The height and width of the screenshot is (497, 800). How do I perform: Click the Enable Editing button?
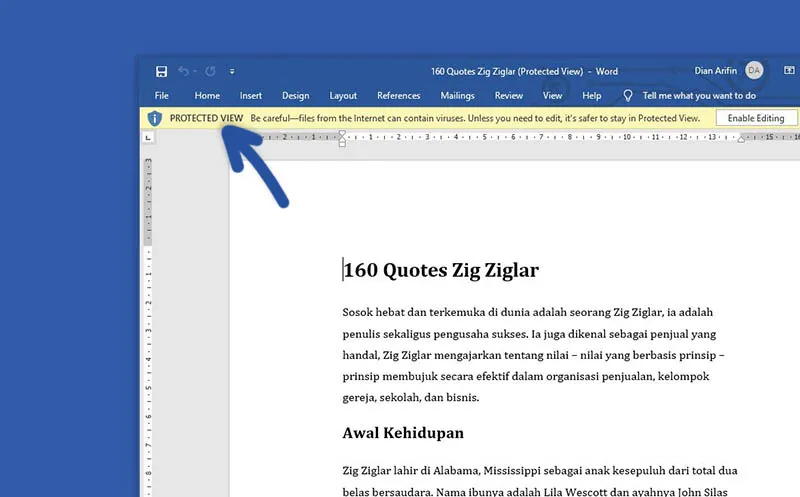(756, 118)
